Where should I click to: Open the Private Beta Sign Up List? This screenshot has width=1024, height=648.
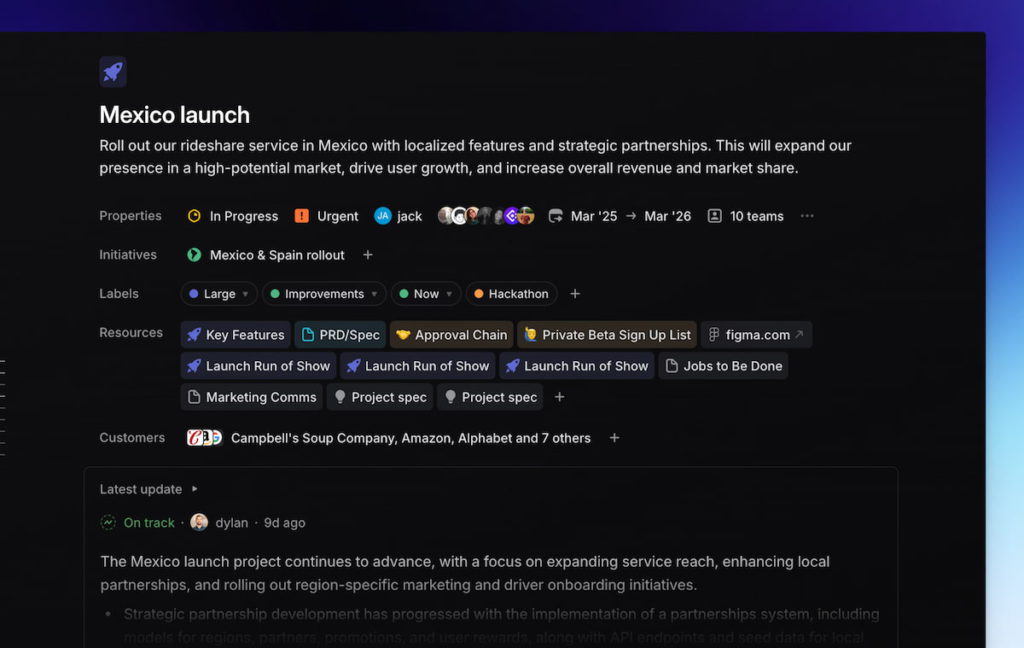(607, 335)
